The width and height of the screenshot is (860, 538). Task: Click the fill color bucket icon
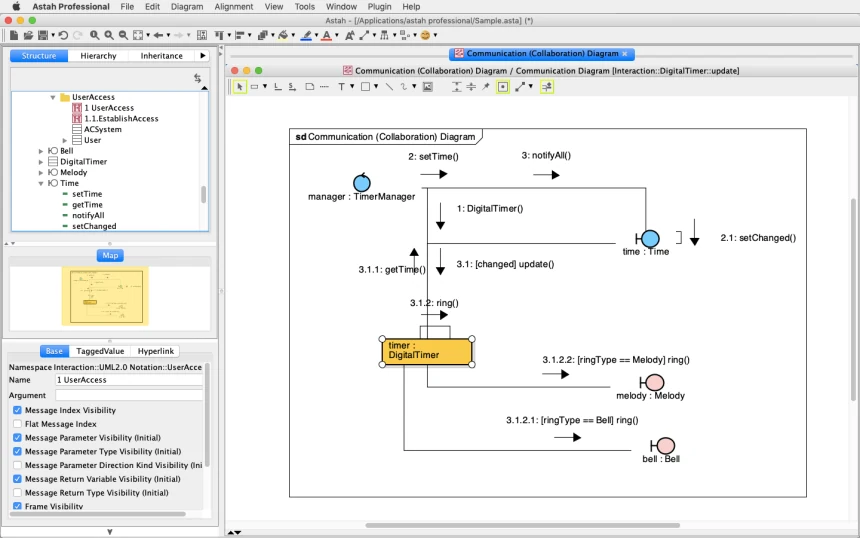point(283,35)
